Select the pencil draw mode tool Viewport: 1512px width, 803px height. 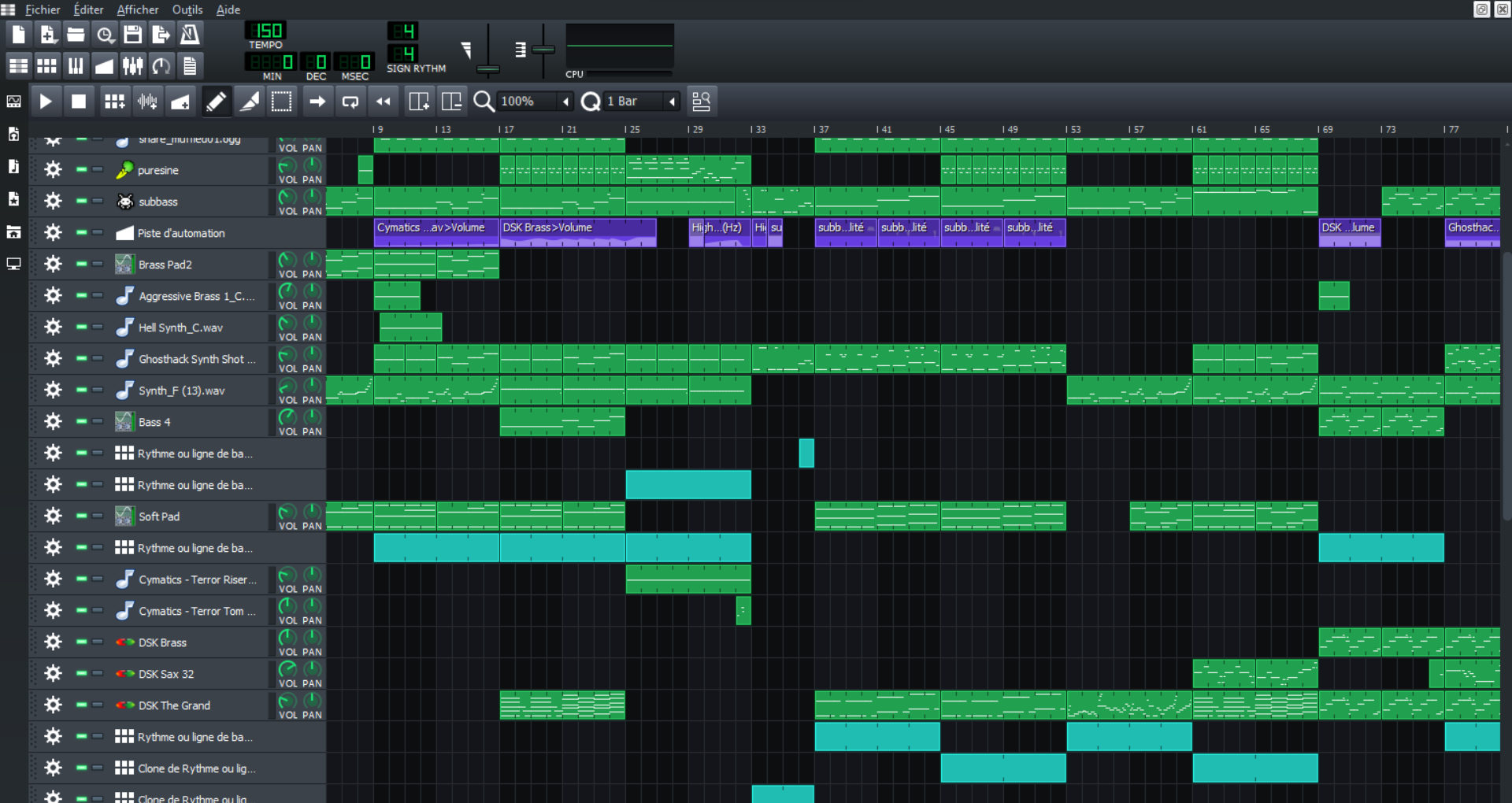click(x=215, y=102)
